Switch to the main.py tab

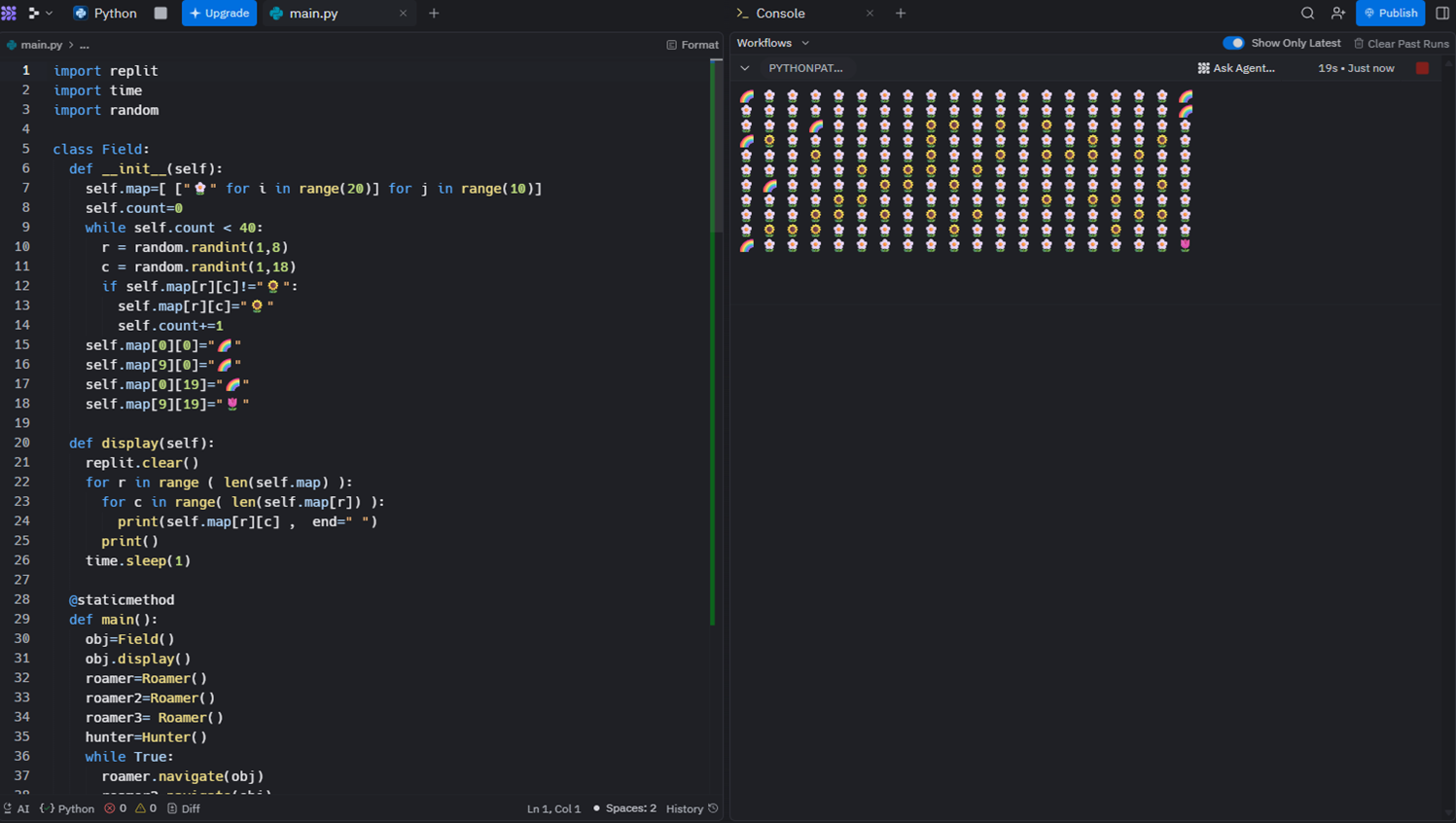(313, 14)
